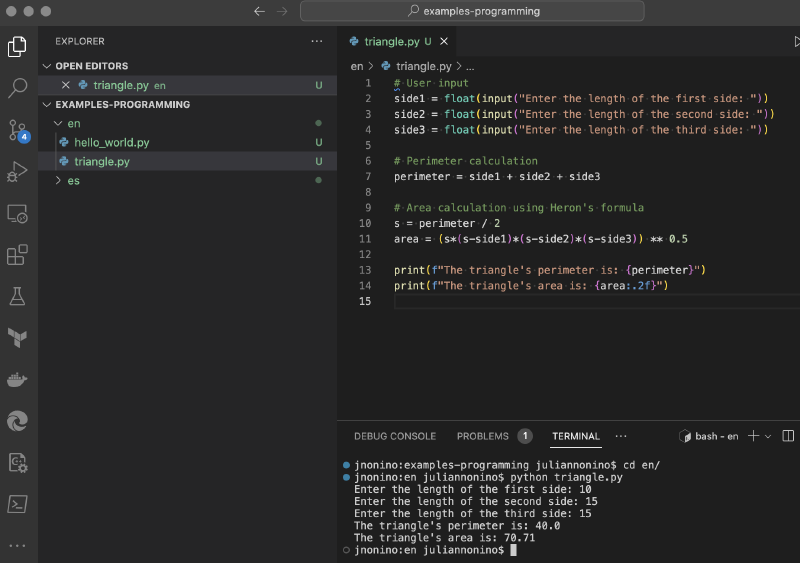The width and height of the screenshot is (800, 563).
Task: Close the triangle.py editor tab
Action: [x=445, y=41]
